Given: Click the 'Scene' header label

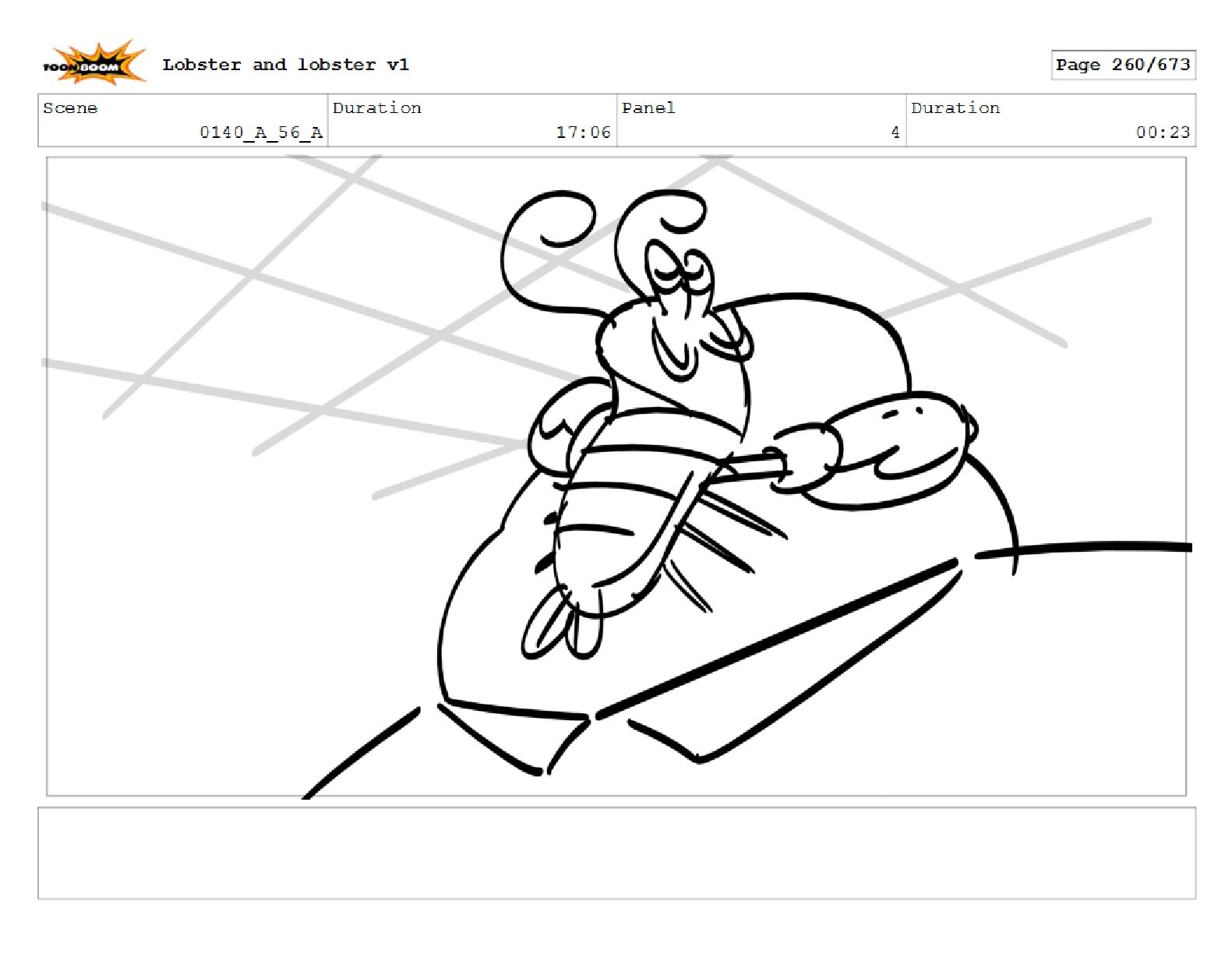Looking at the screenshot, I should (x=70, y=108).
